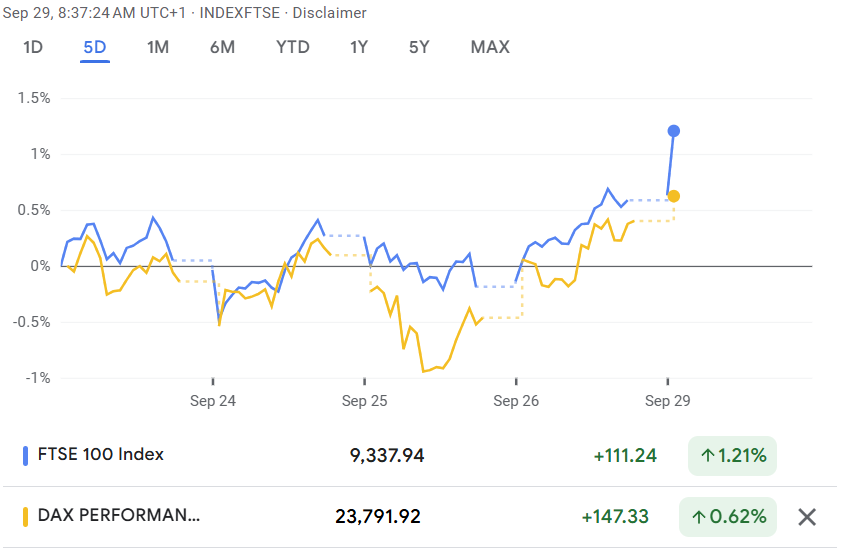Show the YTD chart range

pyautogui.click(x=293, y=47)
